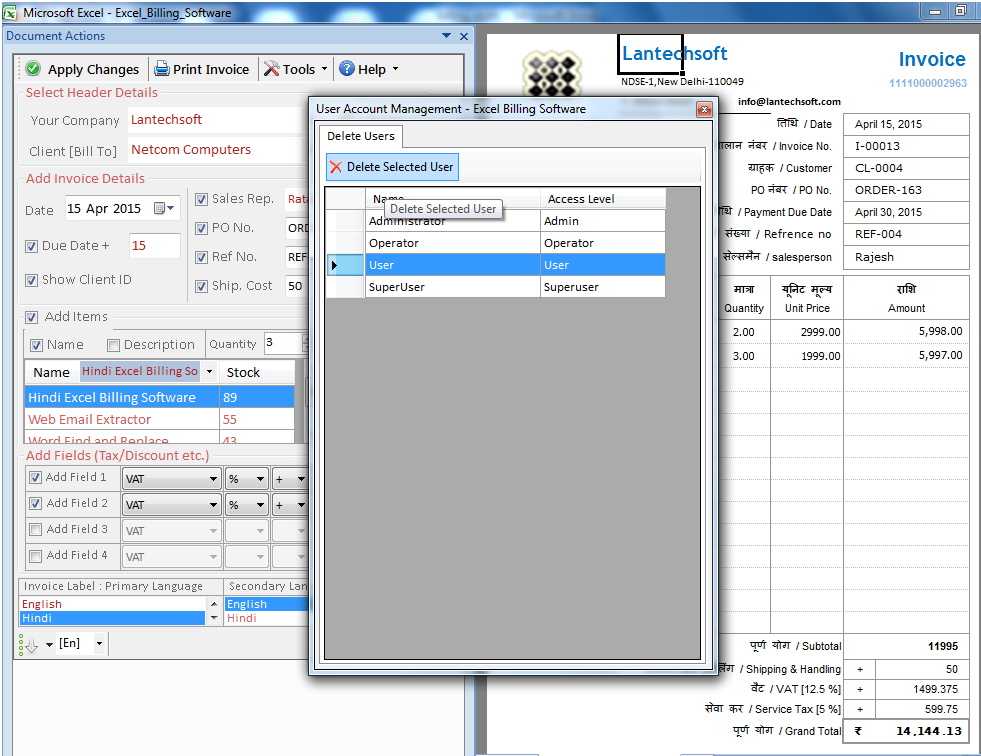Image resolution: width=981 pixels, height=756 pixels.
Task: Close the Document Actions pane
Action: [x=464, y=36]
